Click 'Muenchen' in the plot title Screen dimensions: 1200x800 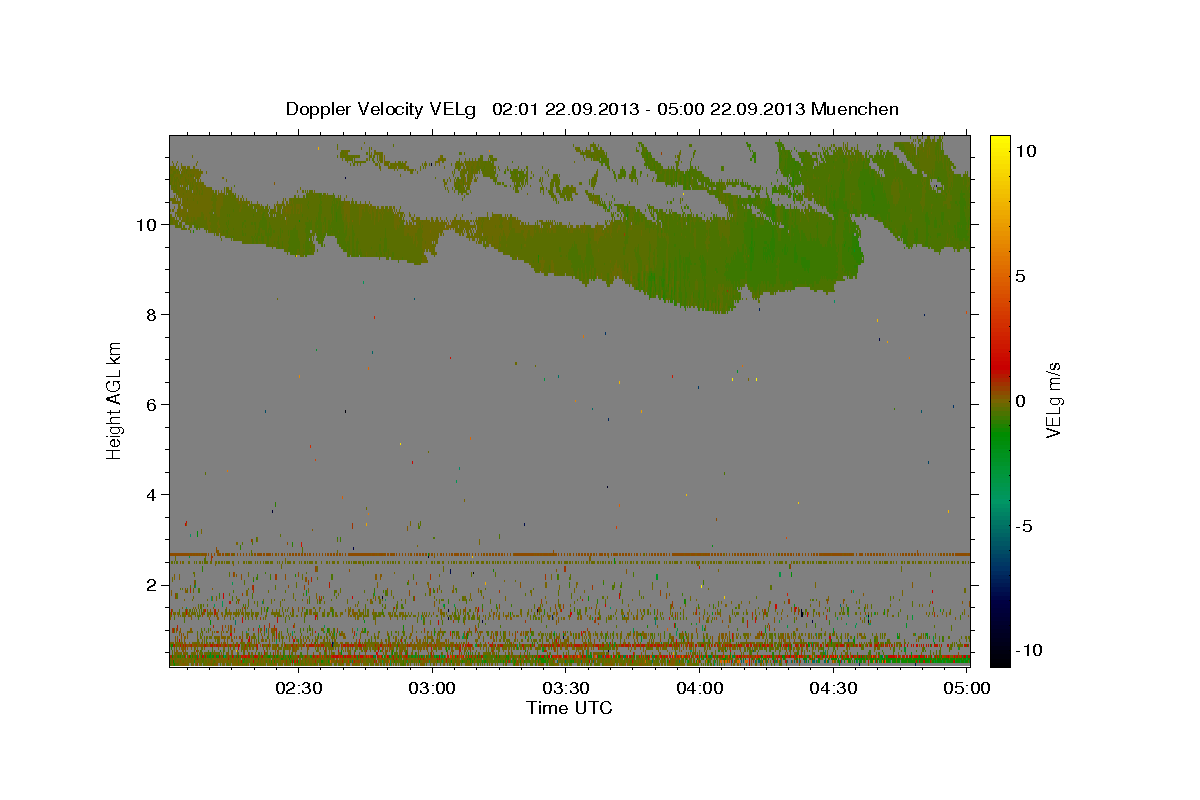click(x=856, y=109)
